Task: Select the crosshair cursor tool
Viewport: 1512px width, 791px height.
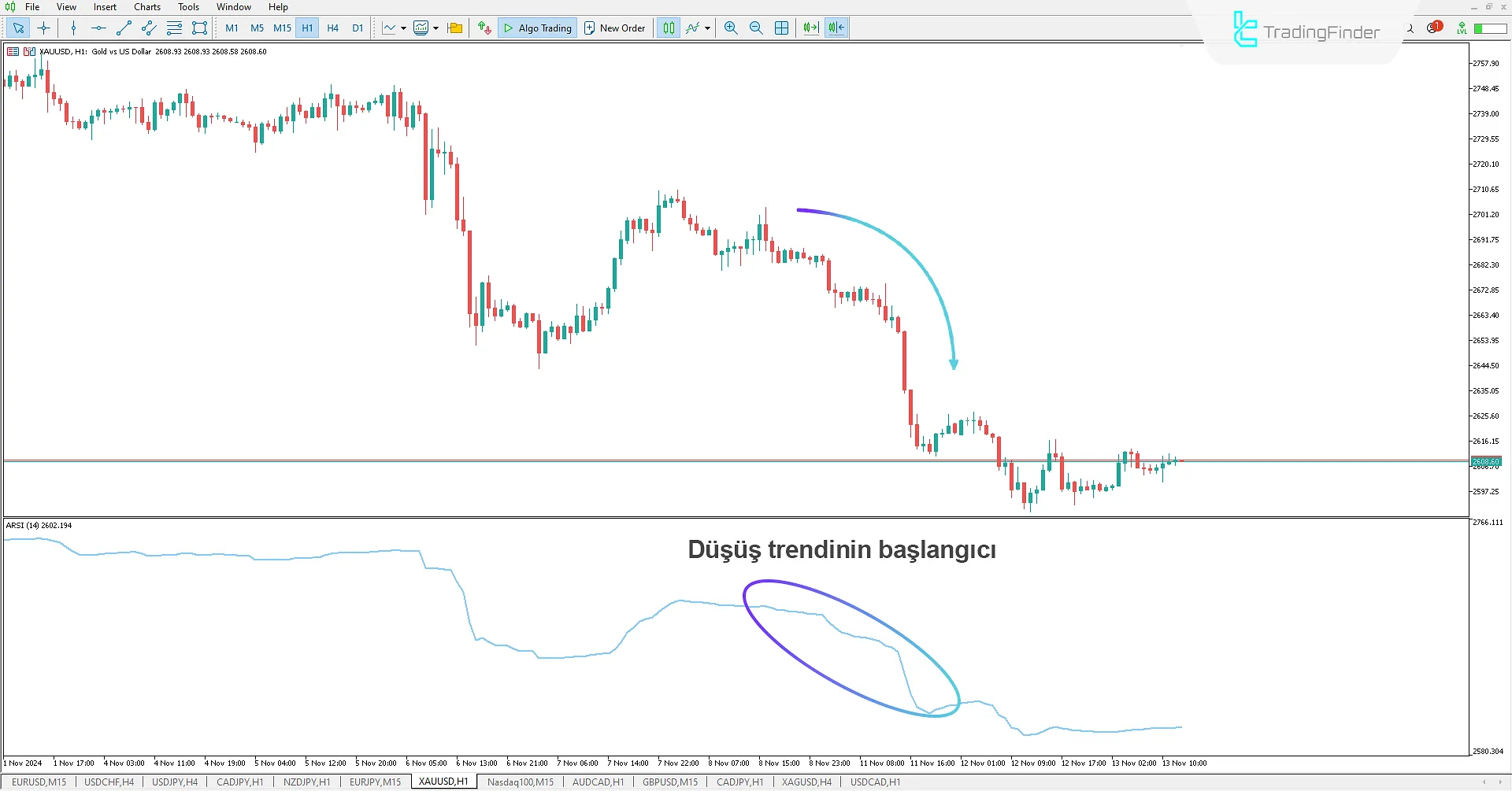Action: click(44, 28)
